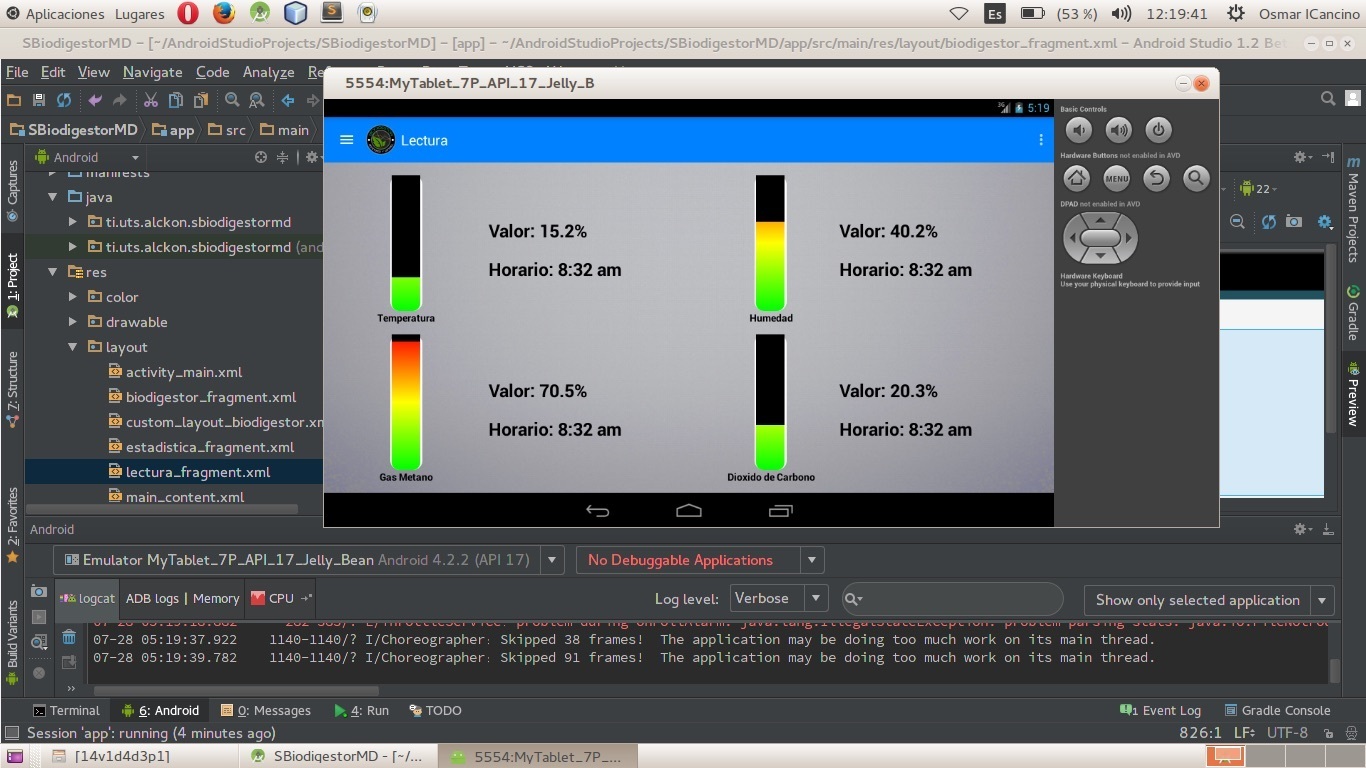
Task: Raise the volume using the emulator volume-up button
Action: (x=1118, y=129)
